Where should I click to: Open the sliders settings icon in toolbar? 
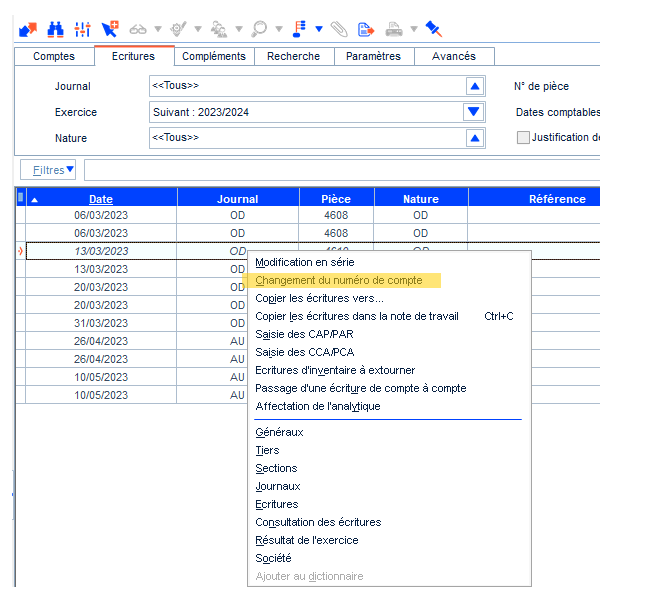83,28
